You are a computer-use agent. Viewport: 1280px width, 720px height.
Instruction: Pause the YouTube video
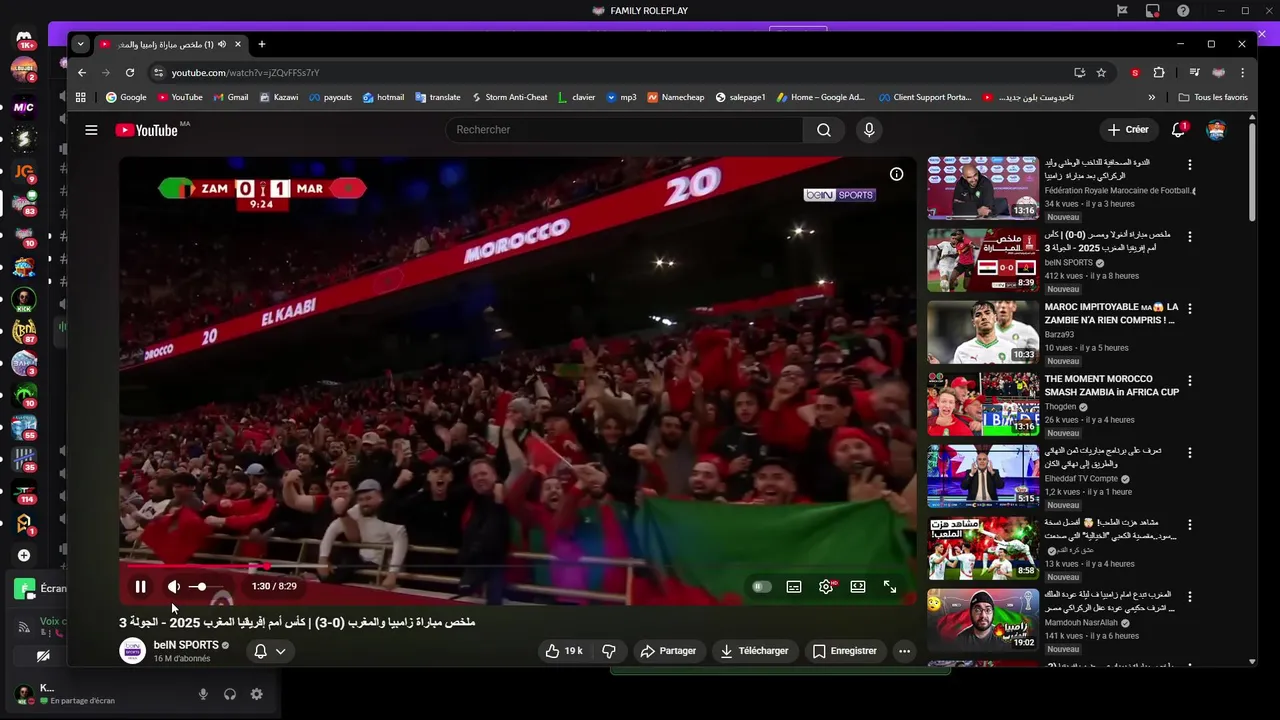click(x=140, y=587)
